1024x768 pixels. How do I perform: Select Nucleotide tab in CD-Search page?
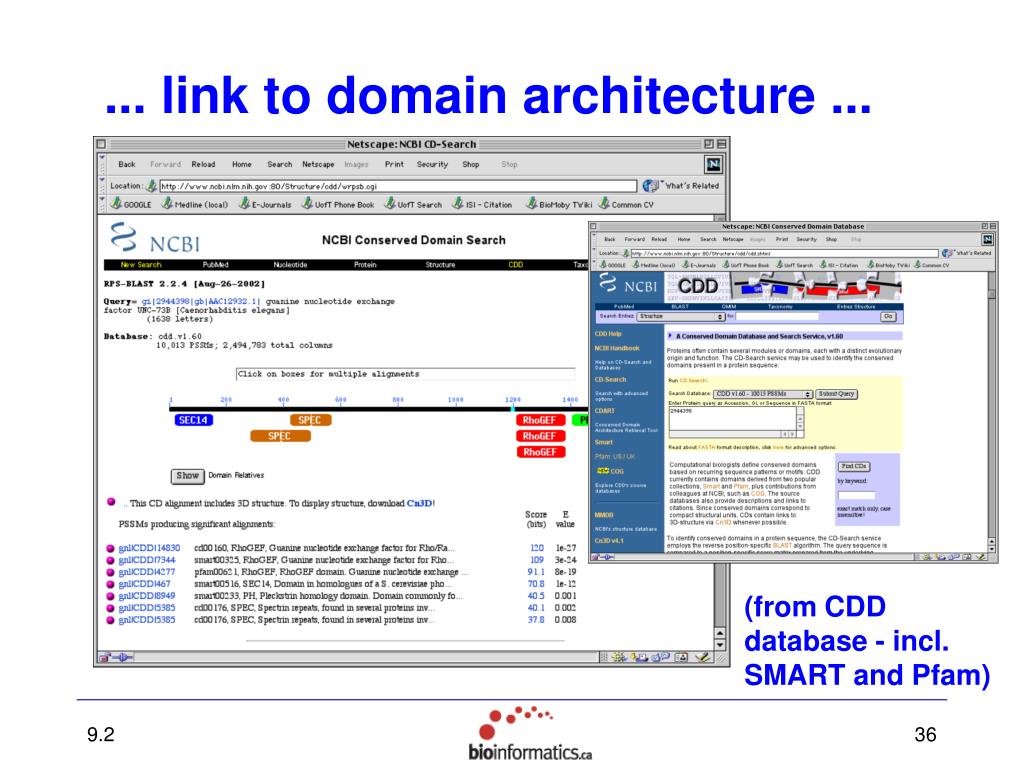coord(290,265)
